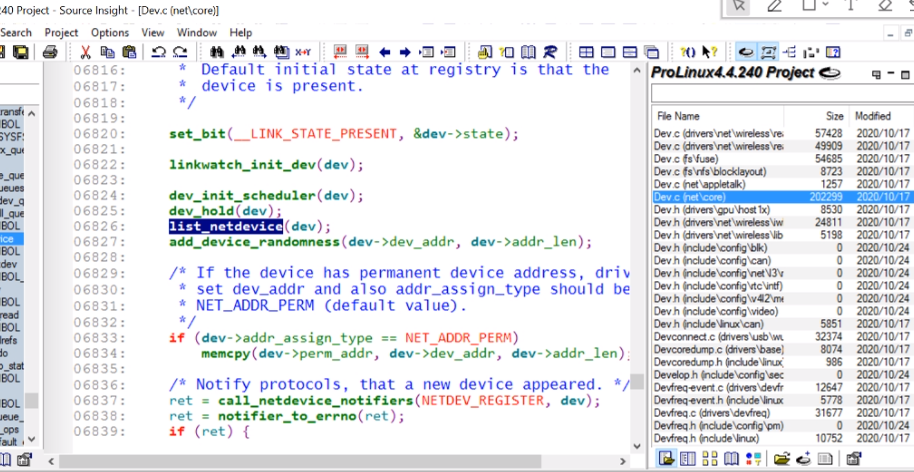Image resolution: width=914 pixels, height=472 pixels.
Task: Click the open book Browse Symbols icon
Action: [x=528, y=52]
